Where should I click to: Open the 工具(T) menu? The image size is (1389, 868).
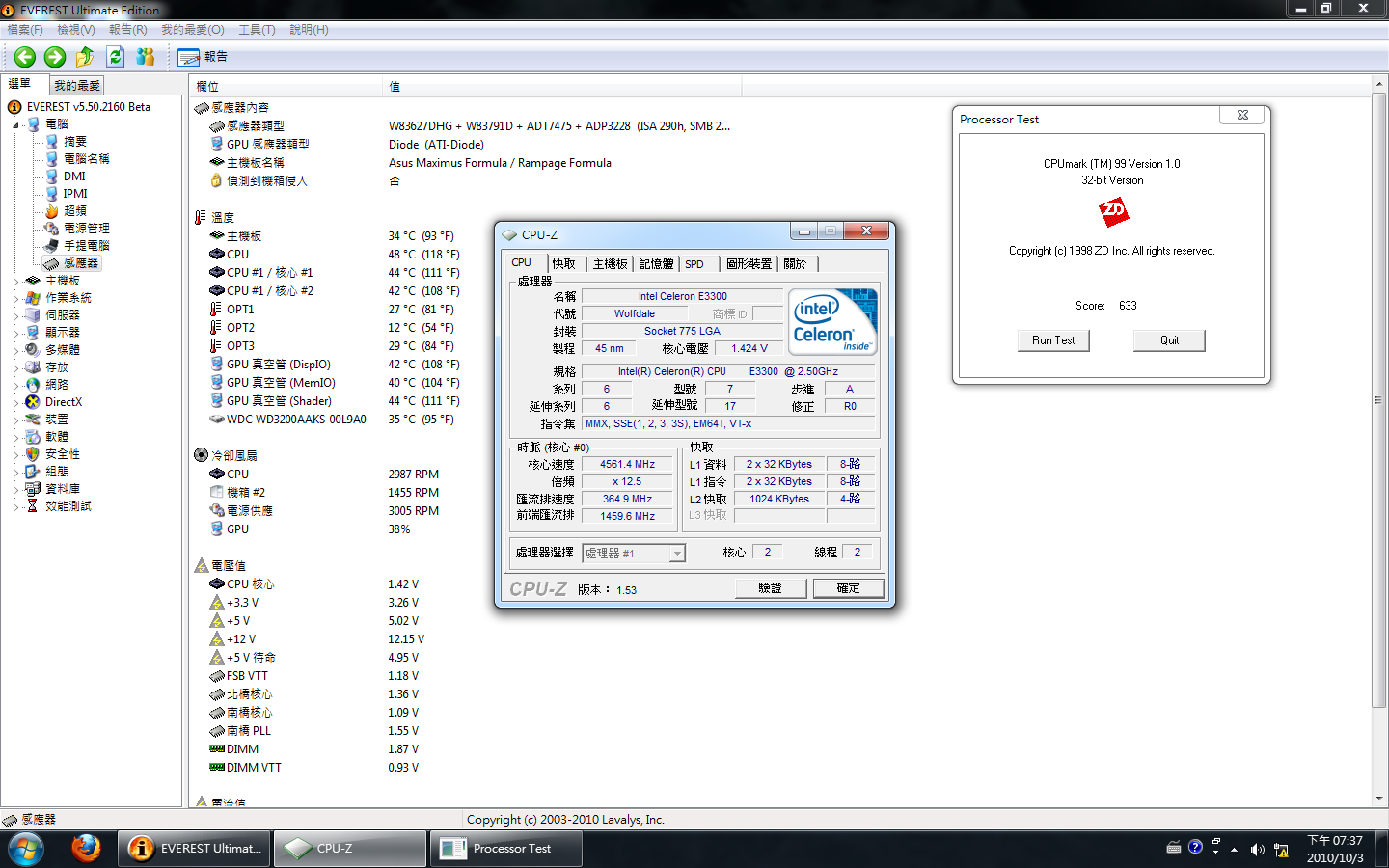tap(257, 30)
